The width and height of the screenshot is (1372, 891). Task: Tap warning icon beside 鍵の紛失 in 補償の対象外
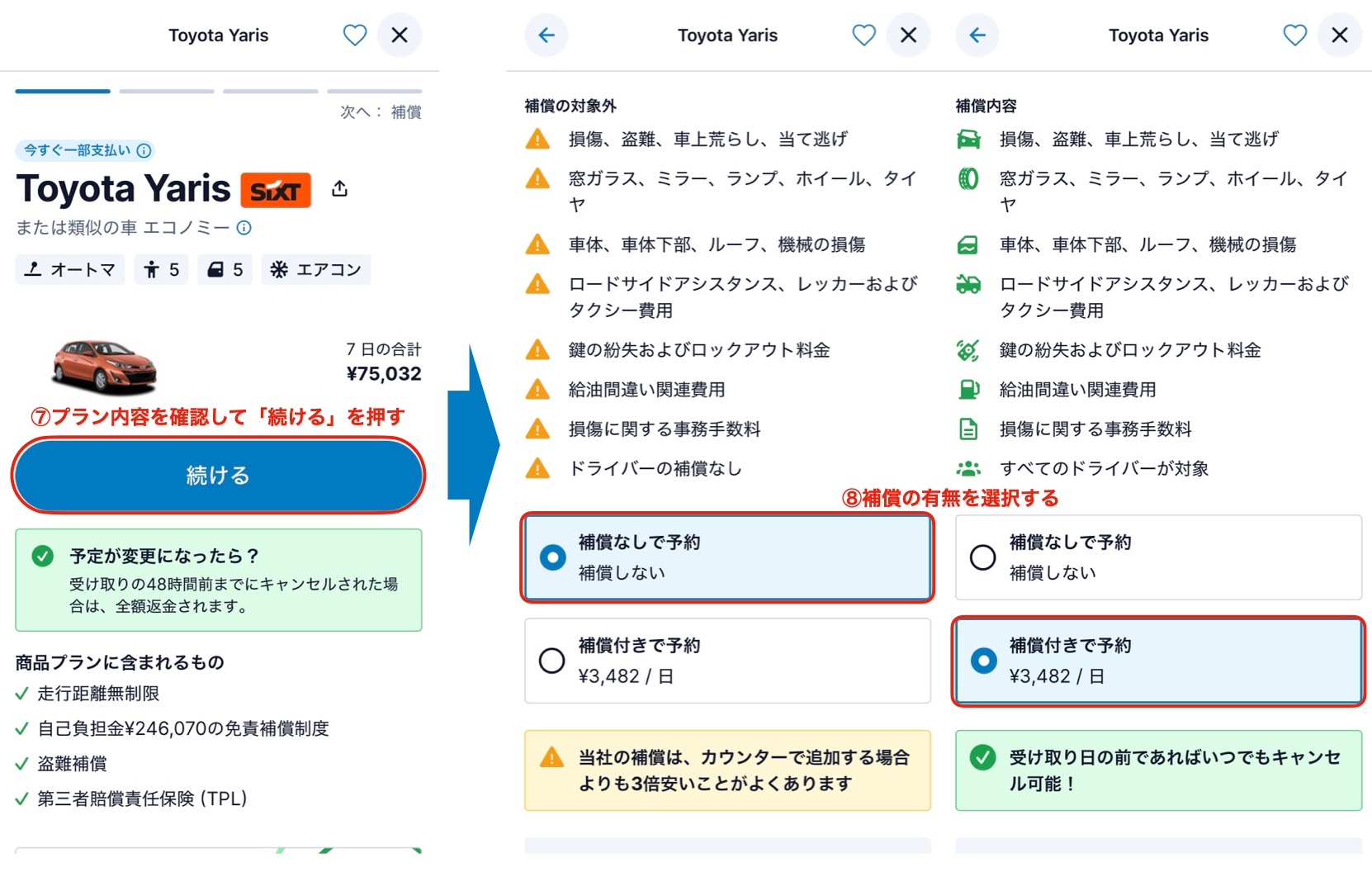537,350
